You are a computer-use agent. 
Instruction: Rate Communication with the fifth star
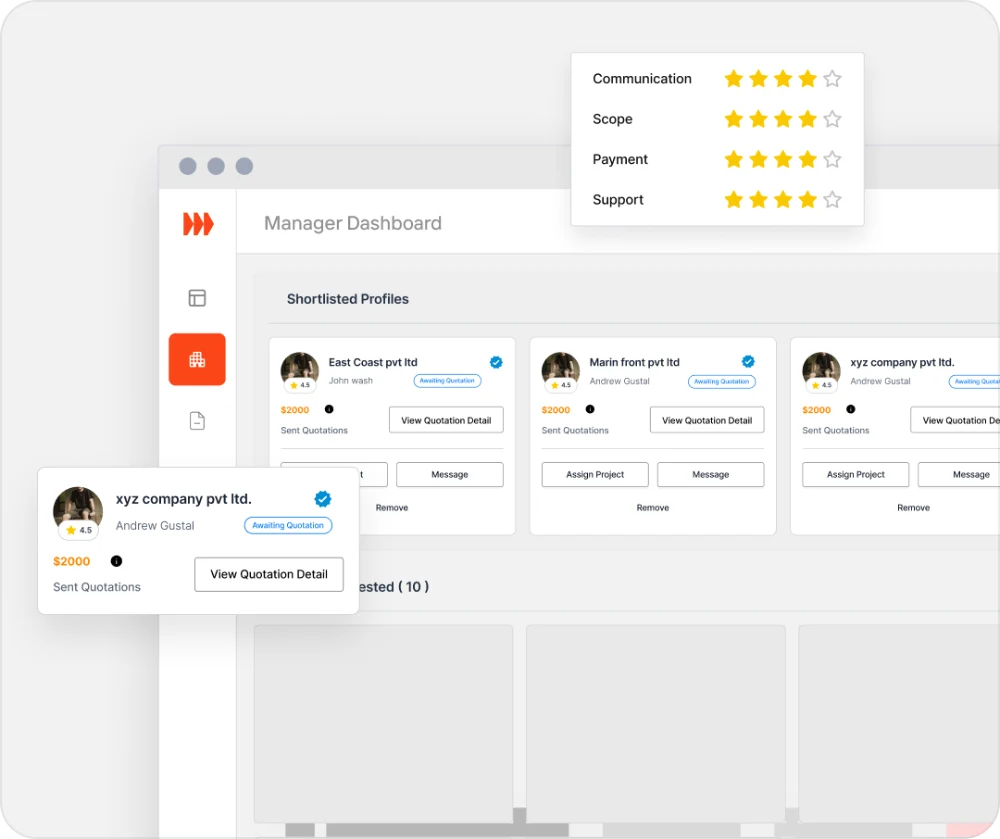click(x=833, y=78)
